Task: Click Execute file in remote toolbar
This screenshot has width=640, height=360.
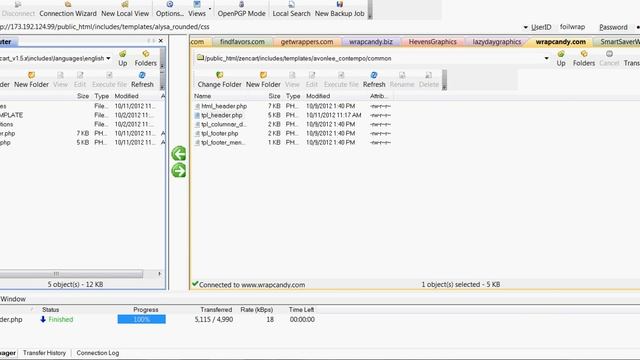Action: tap(341, 80)
